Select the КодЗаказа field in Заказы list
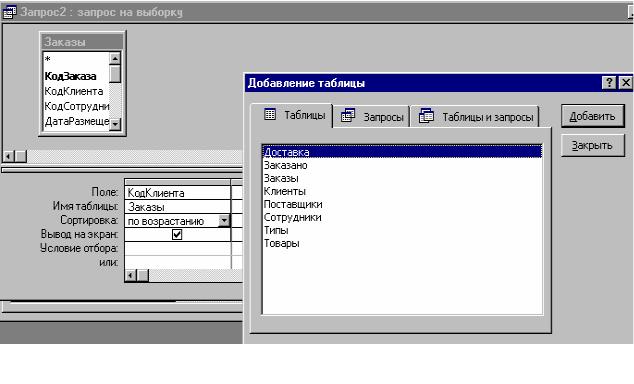The height and width of the screenshot is (384, 634). (x=76, y=76)
